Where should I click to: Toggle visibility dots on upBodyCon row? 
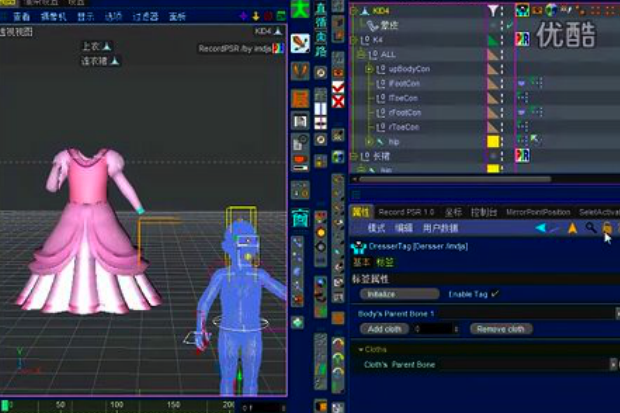(x=502, y=69)
